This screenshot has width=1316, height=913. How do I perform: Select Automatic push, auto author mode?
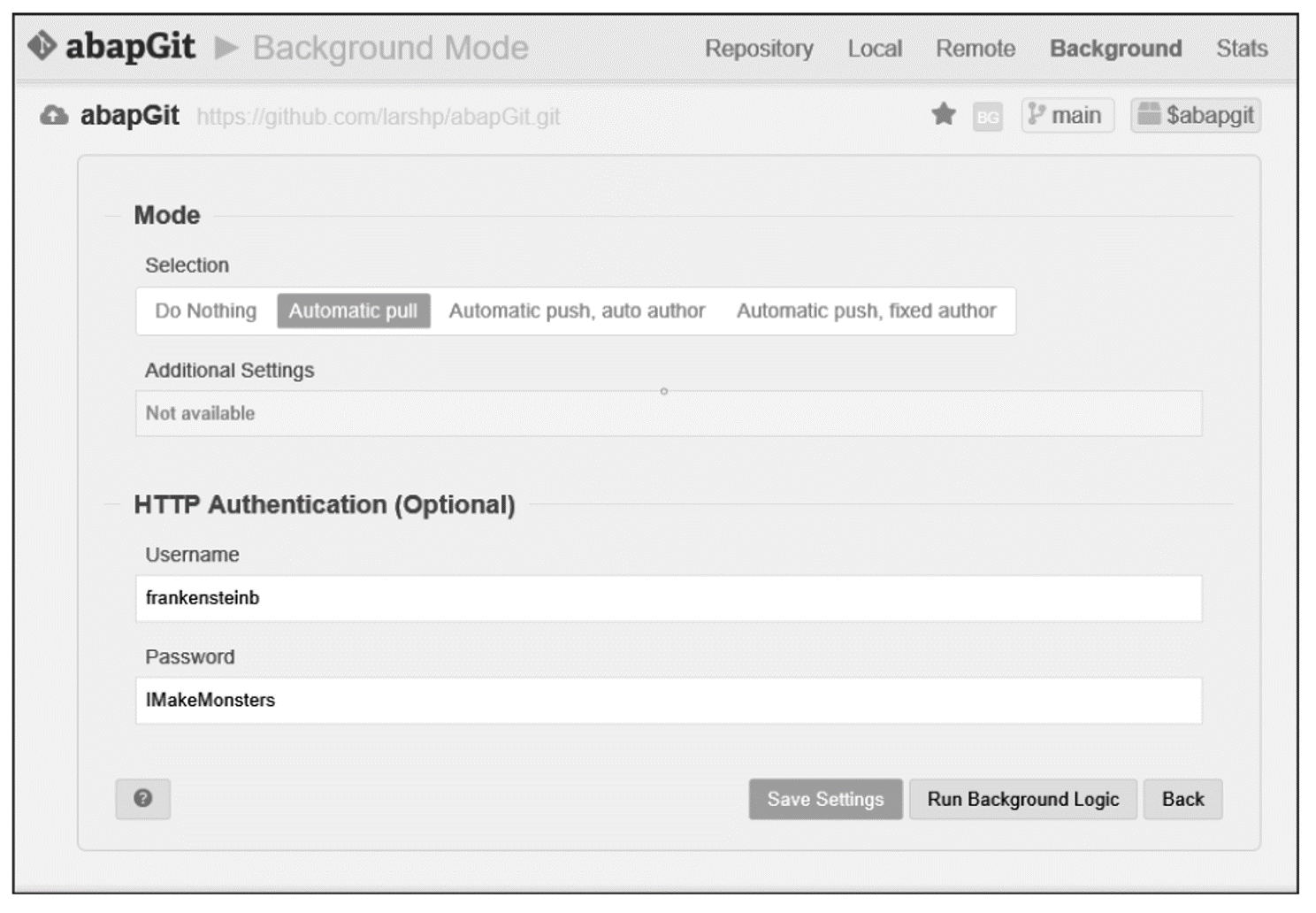click(x=576, y=311)
